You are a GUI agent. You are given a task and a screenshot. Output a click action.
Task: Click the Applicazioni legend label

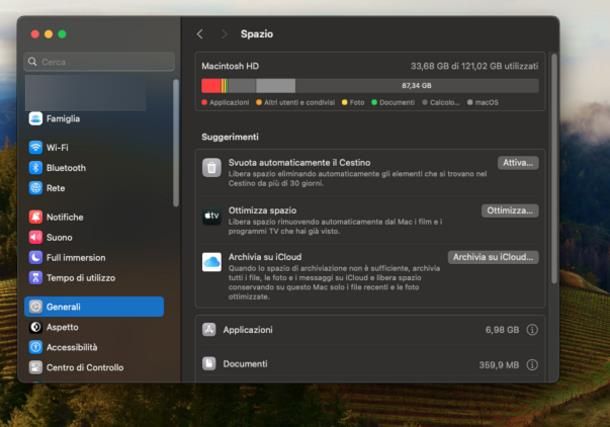pyautogui.click(x=229, y=102)
